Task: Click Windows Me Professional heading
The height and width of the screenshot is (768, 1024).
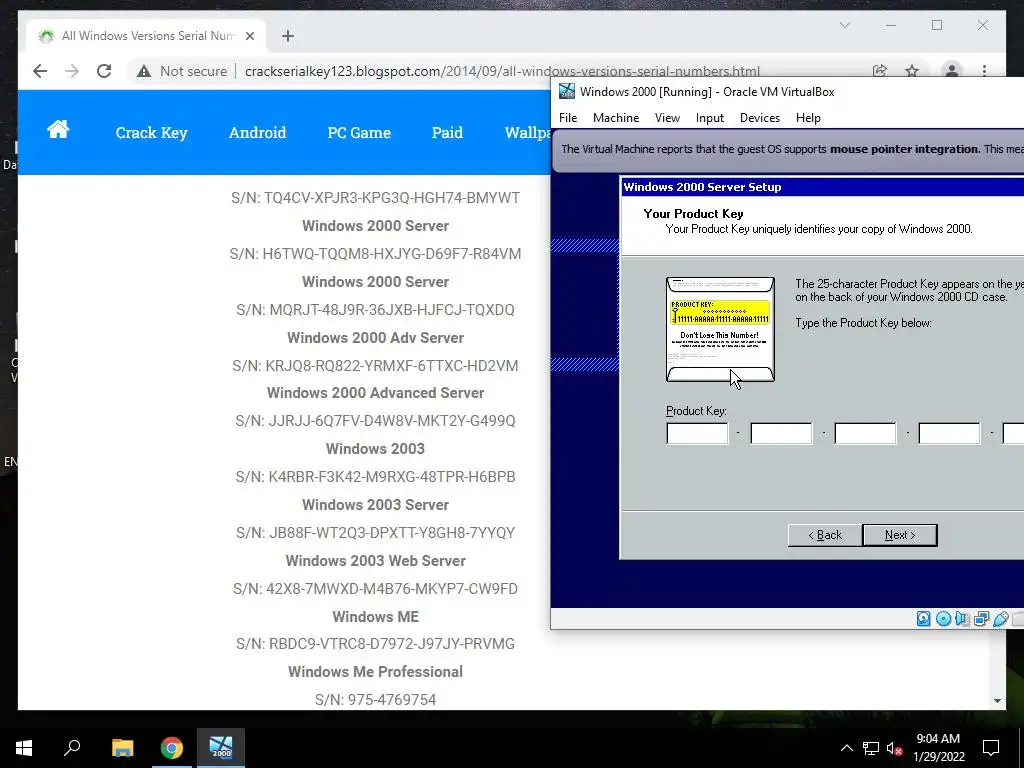Action: tap(375, 671)
